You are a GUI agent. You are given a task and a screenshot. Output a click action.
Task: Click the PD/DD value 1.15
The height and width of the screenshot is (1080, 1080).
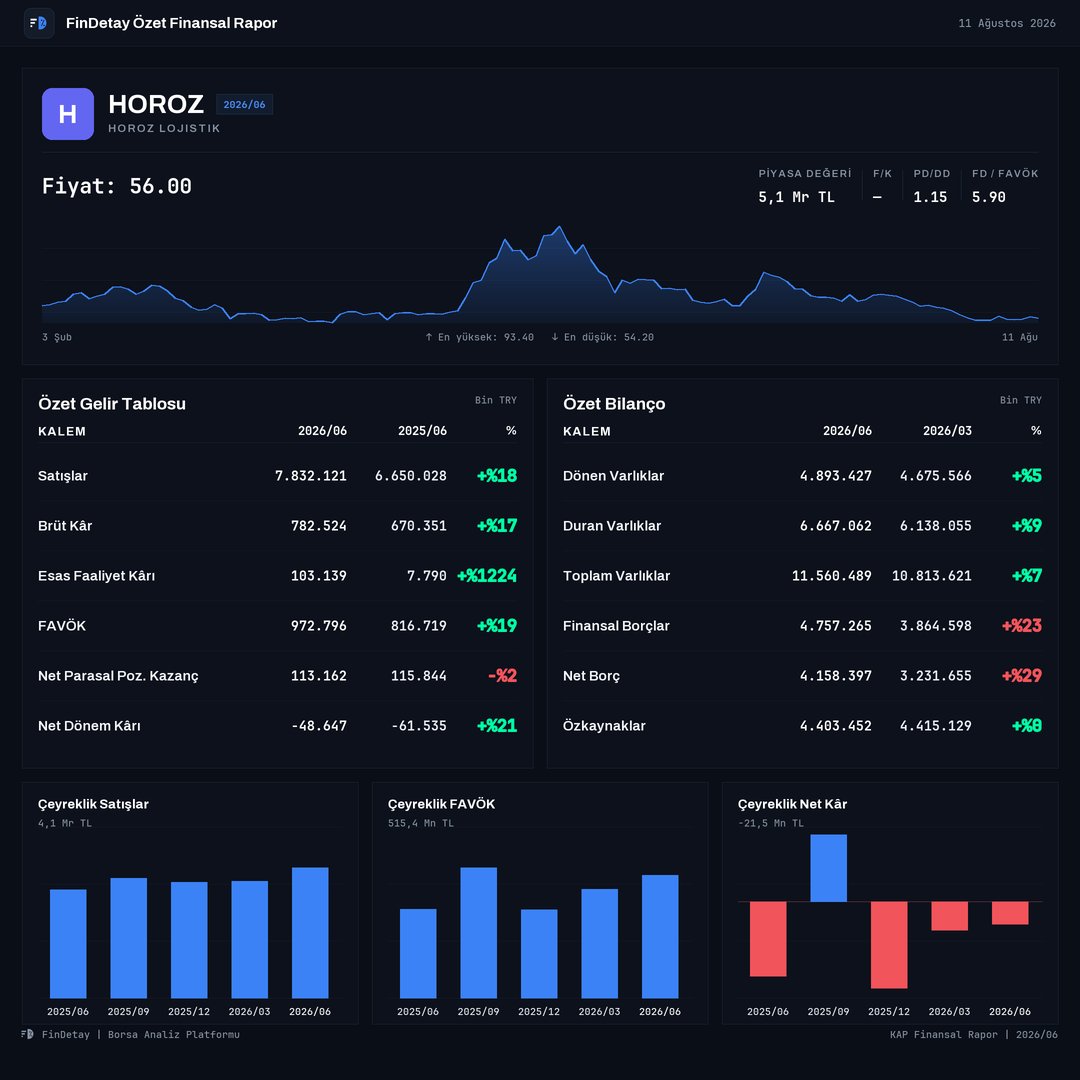(930, 197)
